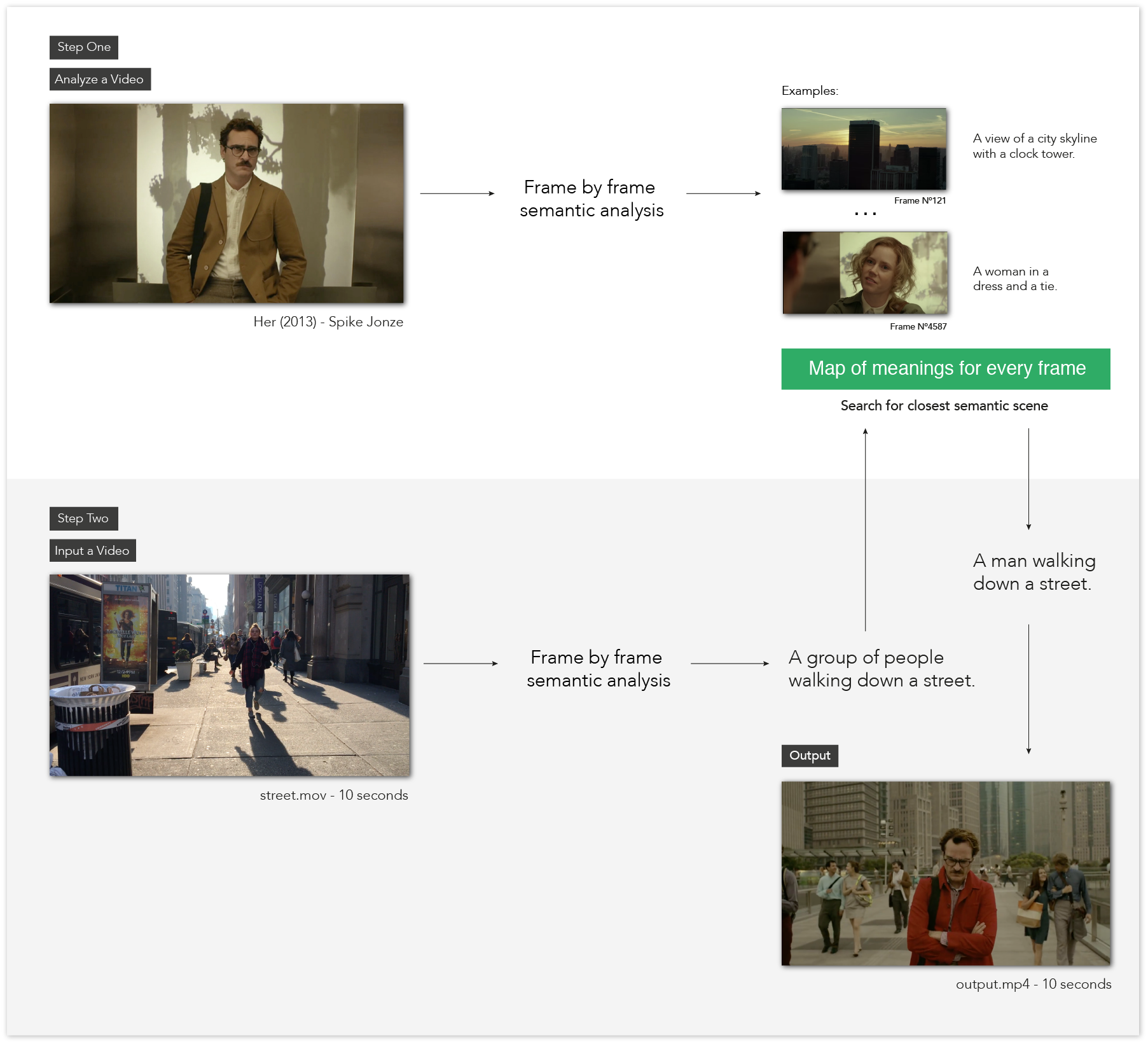1148x1044 pixels.
Task: Select the city skyline frame thumbnail
Action: coord(864,149)
